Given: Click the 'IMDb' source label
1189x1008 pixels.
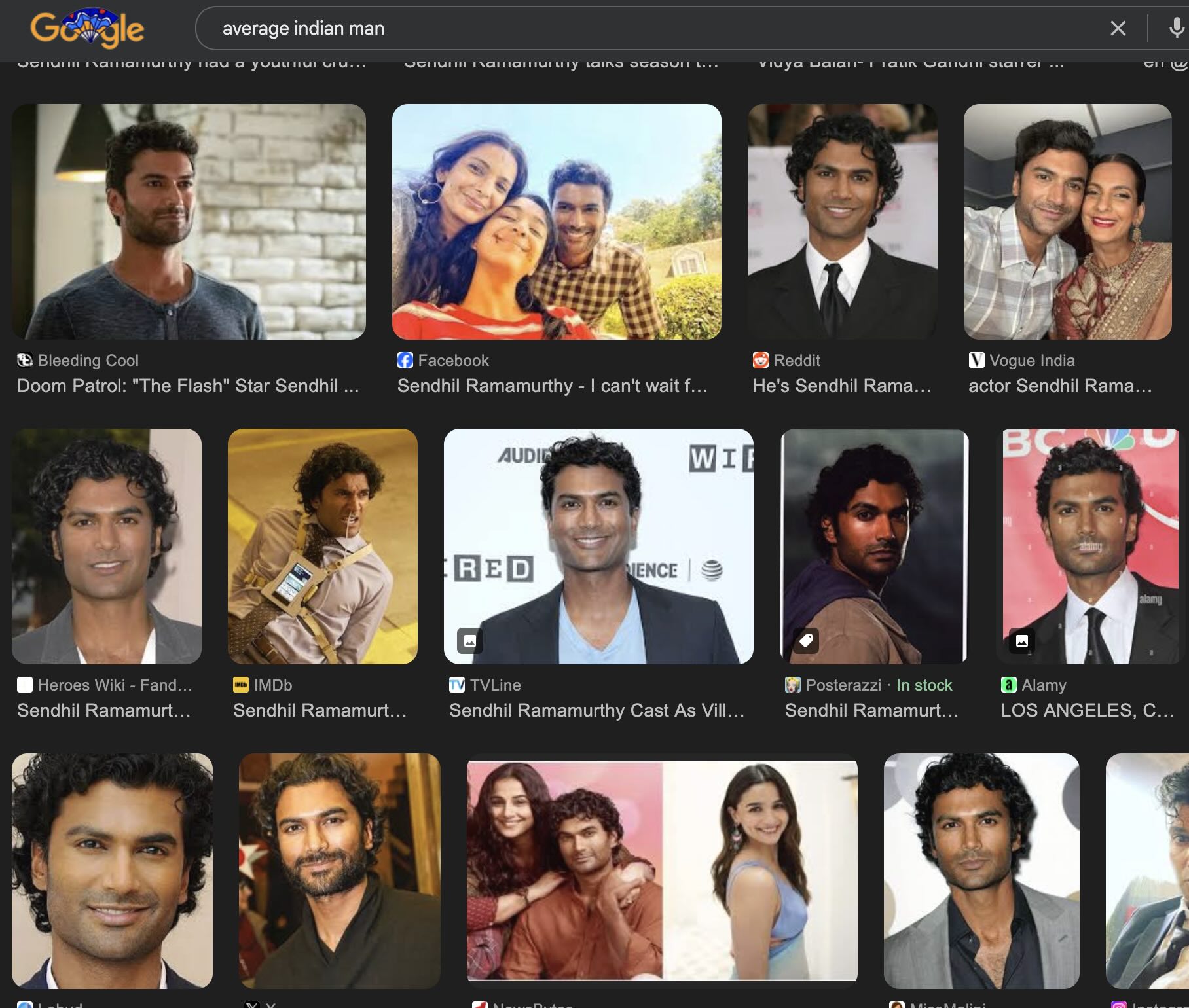Looking at the screenshot, I should click(x=273, y=685).
